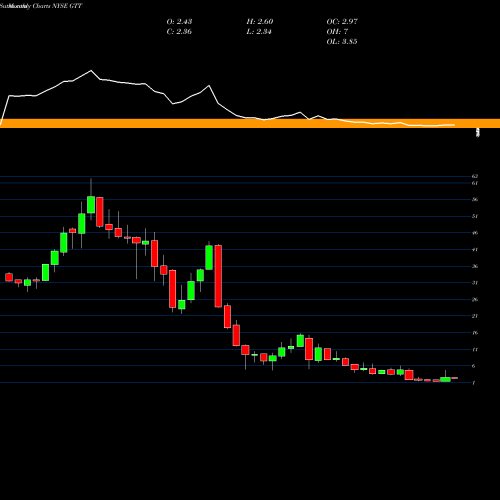500x500 pixels.
Task: Click the 'L: 2.34' low value
Action: pyautogui.click(x=259, y=32)
